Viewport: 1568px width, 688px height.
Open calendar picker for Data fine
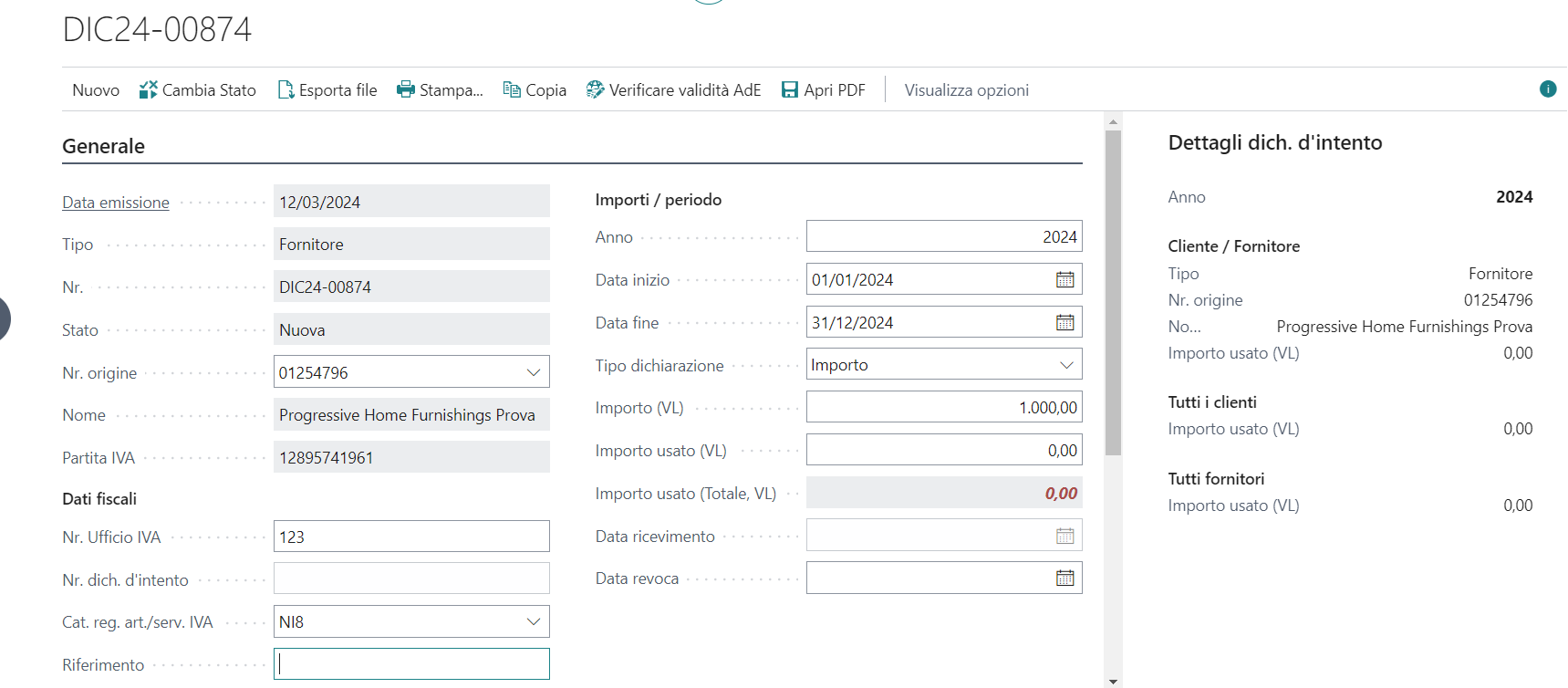coord(1064,323)
